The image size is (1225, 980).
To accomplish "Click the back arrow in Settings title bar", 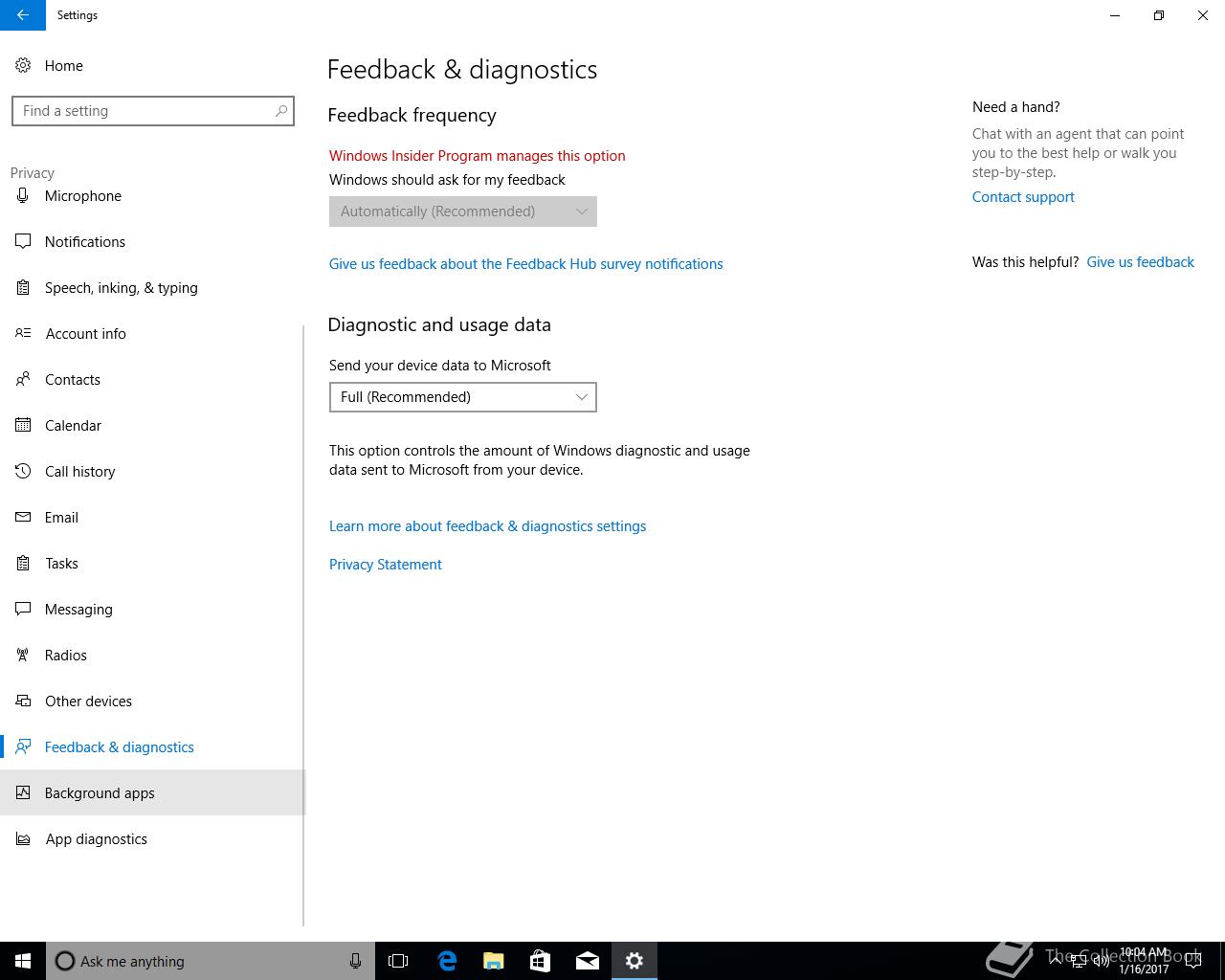I will pyautogui.click(x=23, y=15).
